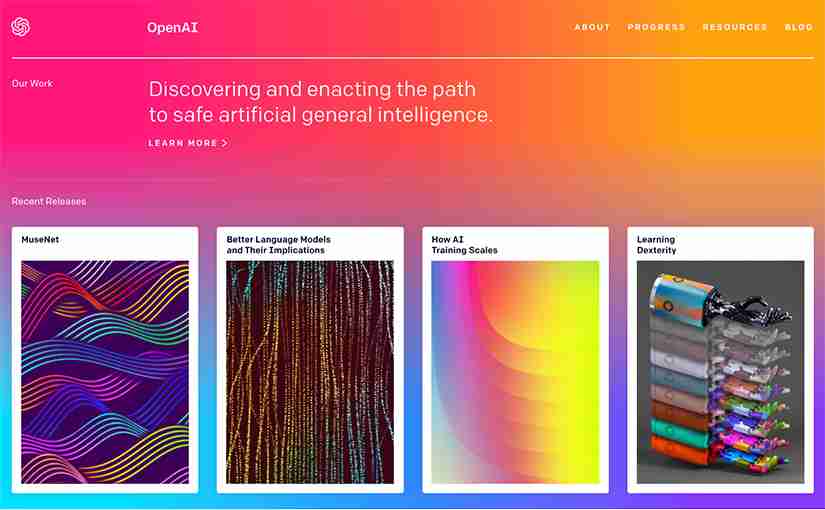Click the headline about safe artificial general intelligence
This screenshot has width=825, height=510.
[320, 102]
